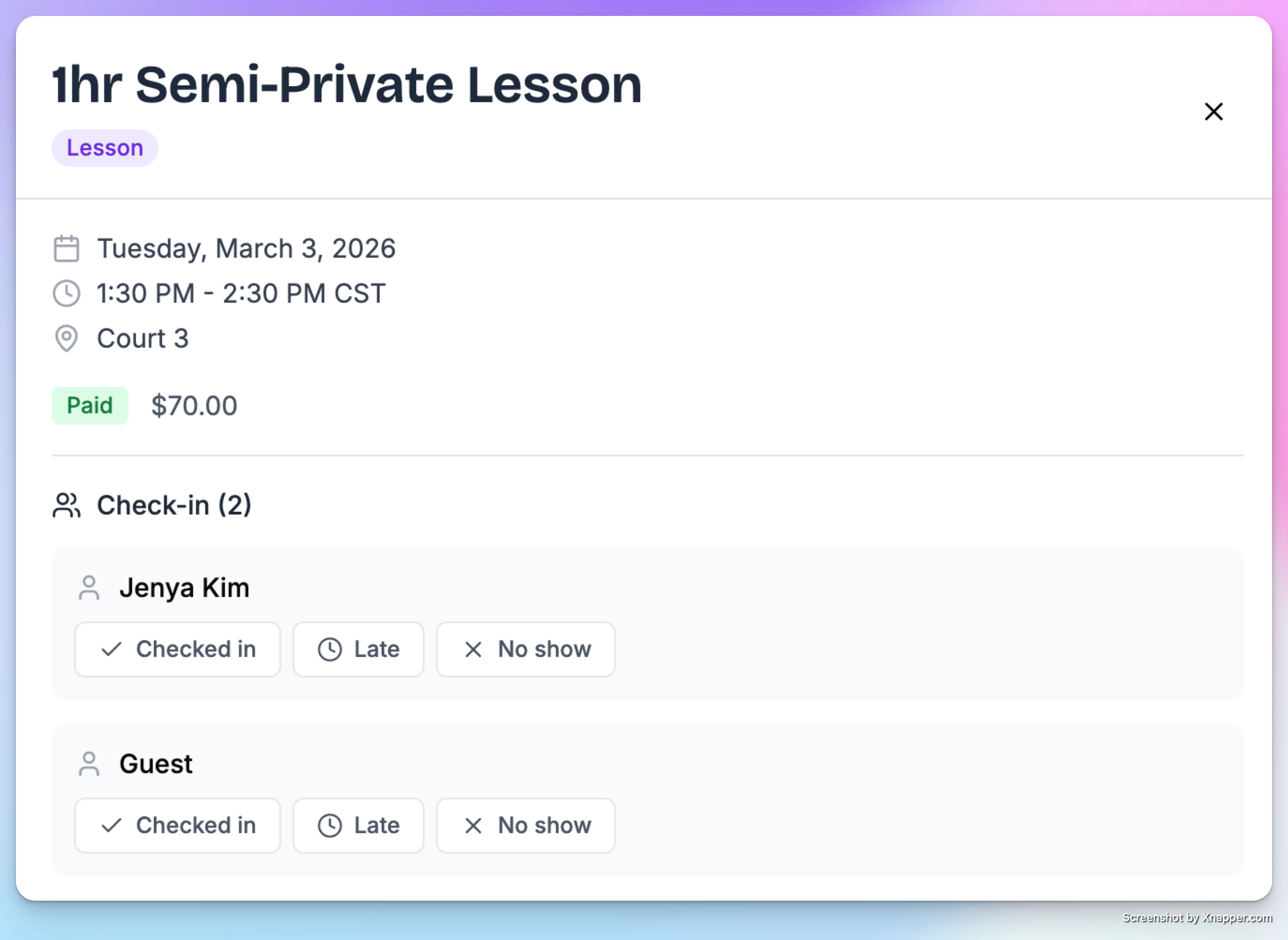Close the lesson details dialog
Viewport: 1288px width, 940px height.
pyautogui.click(x=1213, y=112)
